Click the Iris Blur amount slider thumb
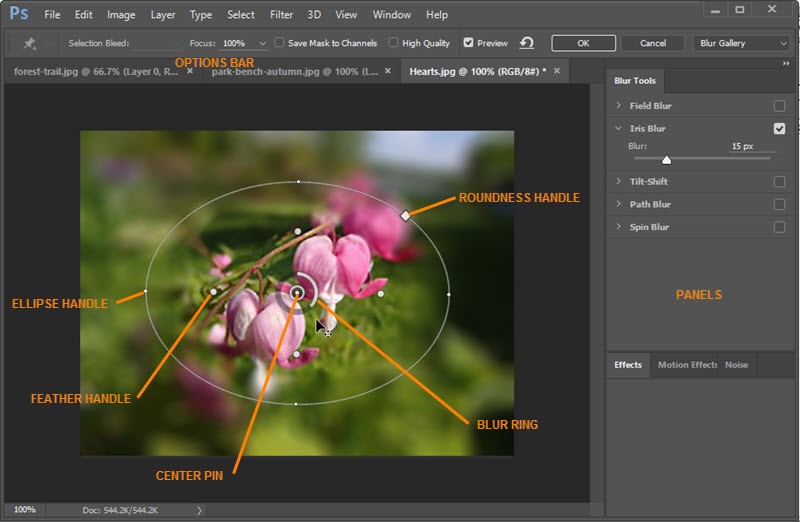 click(666, 160)
